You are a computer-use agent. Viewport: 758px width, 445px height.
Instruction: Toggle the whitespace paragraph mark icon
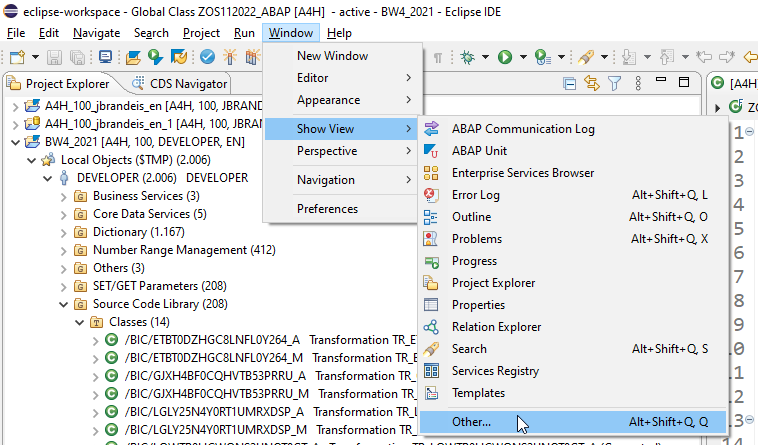coord(438,58)
